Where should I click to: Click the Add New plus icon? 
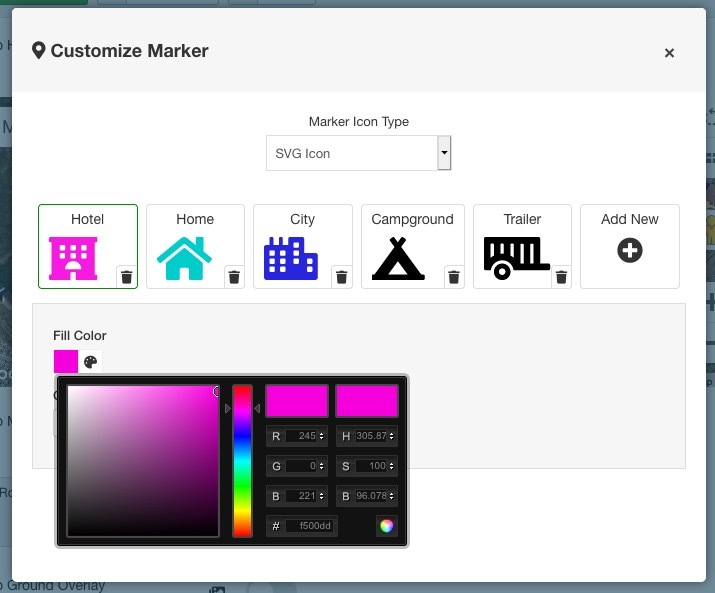pos(629,252)
